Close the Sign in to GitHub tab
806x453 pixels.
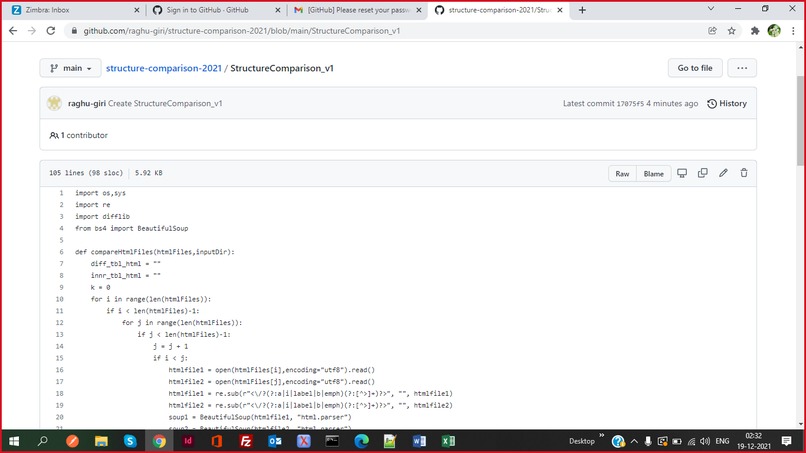(278, 10)
